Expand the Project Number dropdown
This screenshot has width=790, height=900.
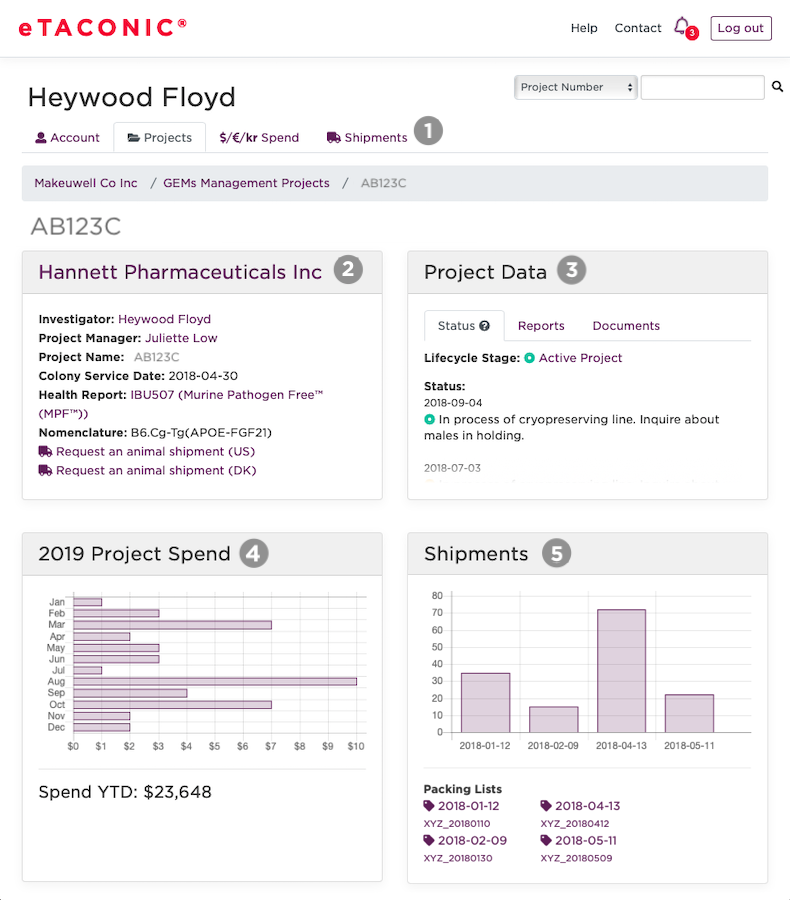(x=577, y=88)
